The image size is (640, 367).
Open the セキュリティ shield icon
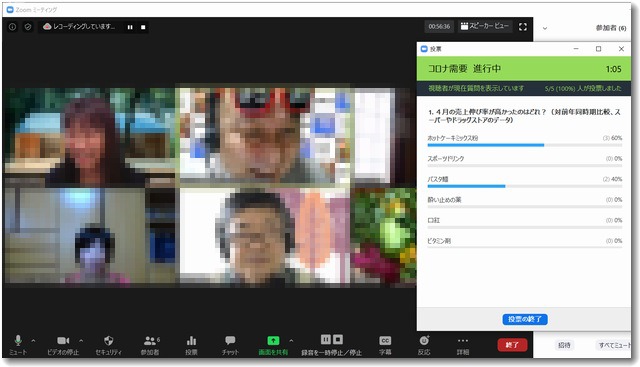pos(109,340)
